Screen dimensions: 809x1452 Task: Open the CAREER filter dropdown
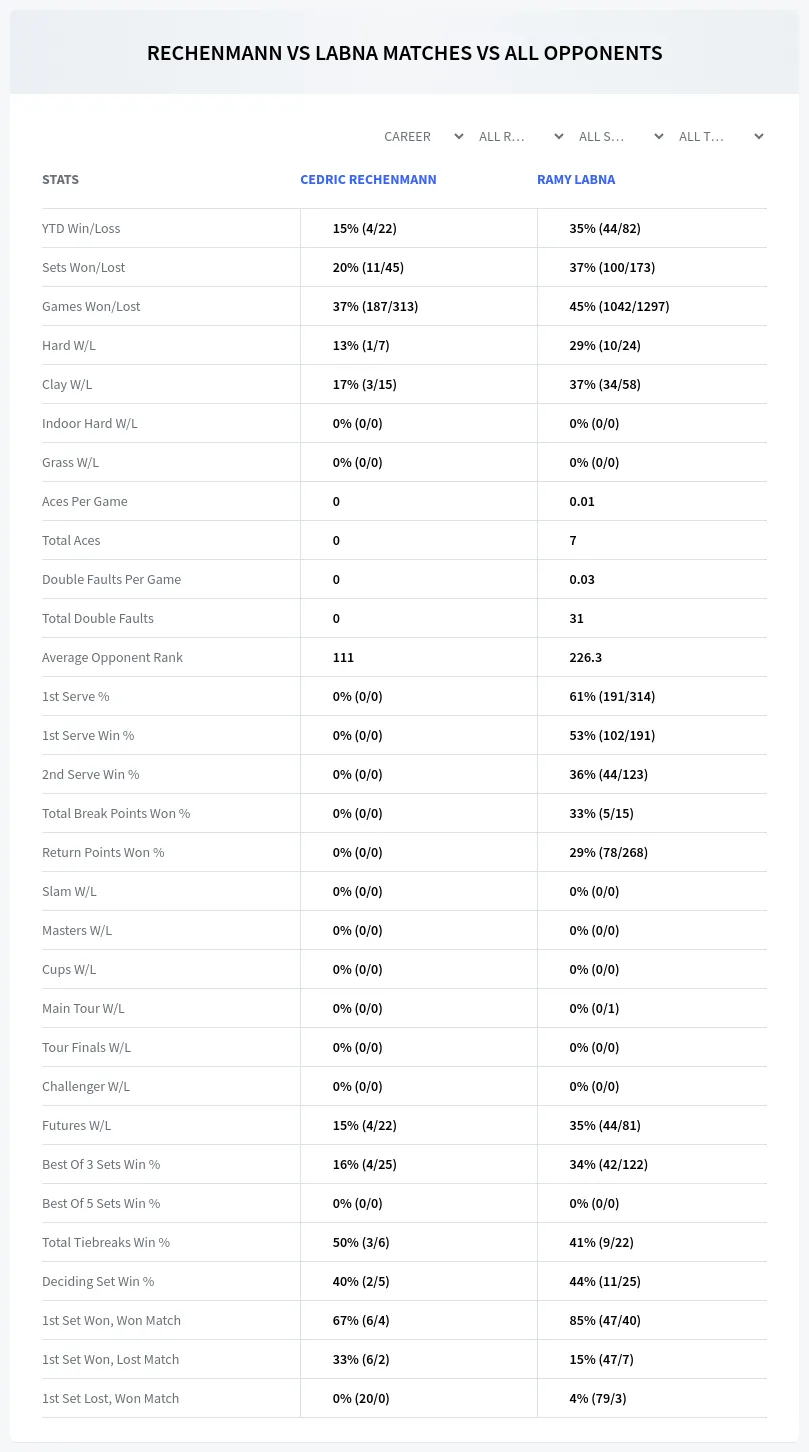point(420,136)
